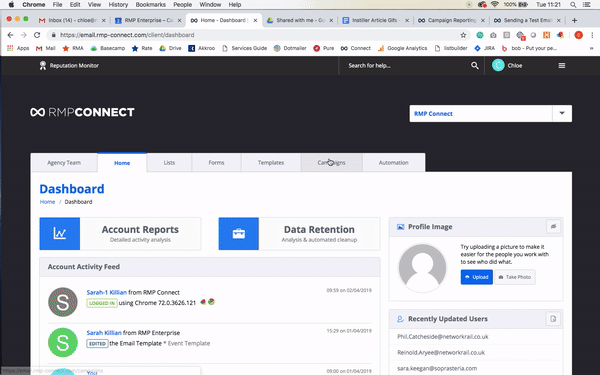Switch to the Campaign Reporting browser tab
The width and height of the screenshot is (600, 375).
[451, 20]
